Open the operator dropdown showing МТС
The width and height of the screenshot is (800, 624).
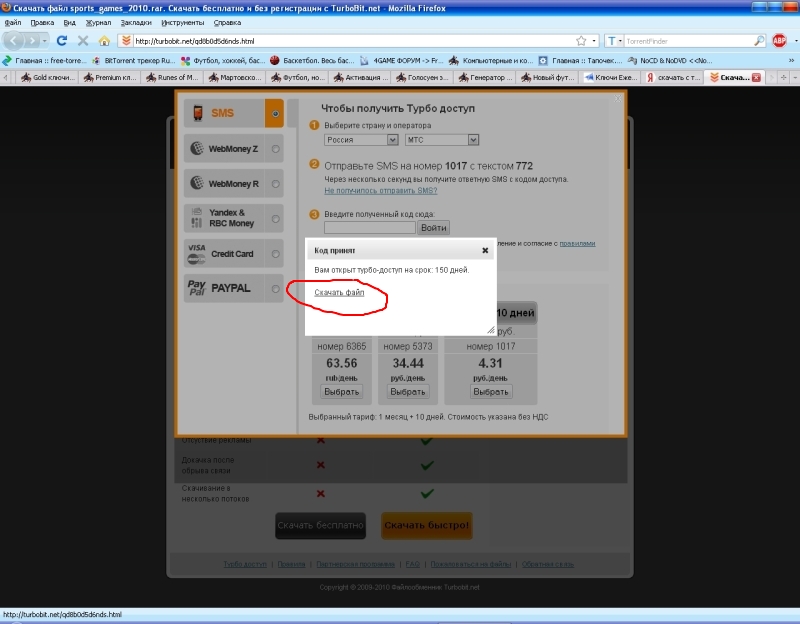coord(442,140)
